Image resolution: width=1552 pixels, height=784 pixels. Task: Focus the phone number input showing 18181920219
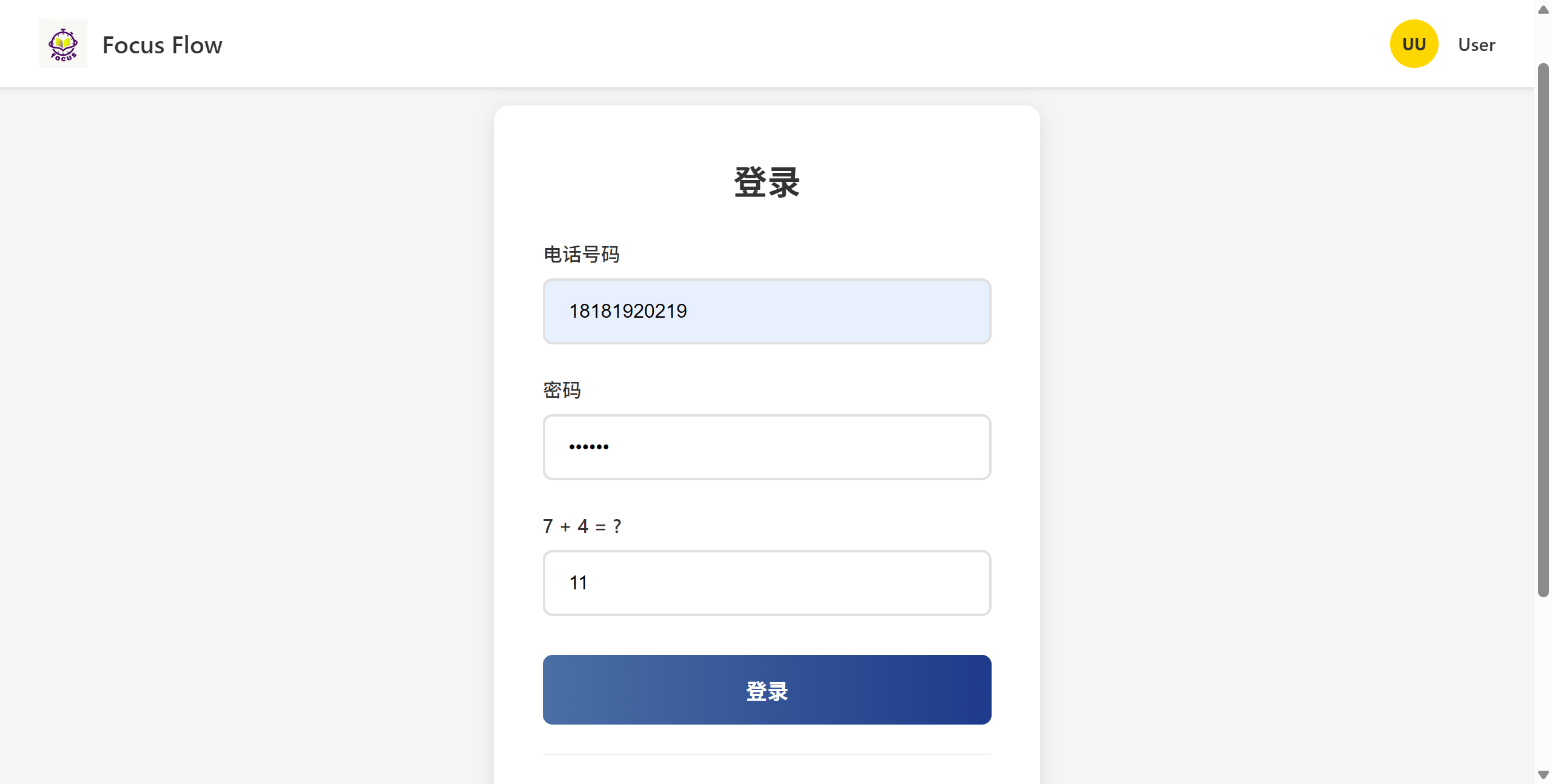tap(766, 311)
